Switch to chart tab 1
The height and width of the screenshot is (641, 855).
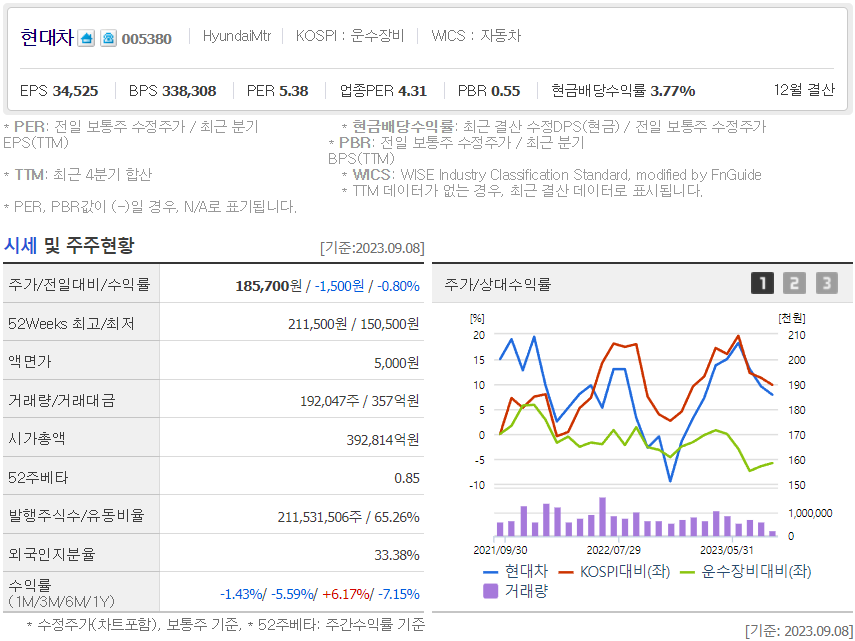click(762, 283)
